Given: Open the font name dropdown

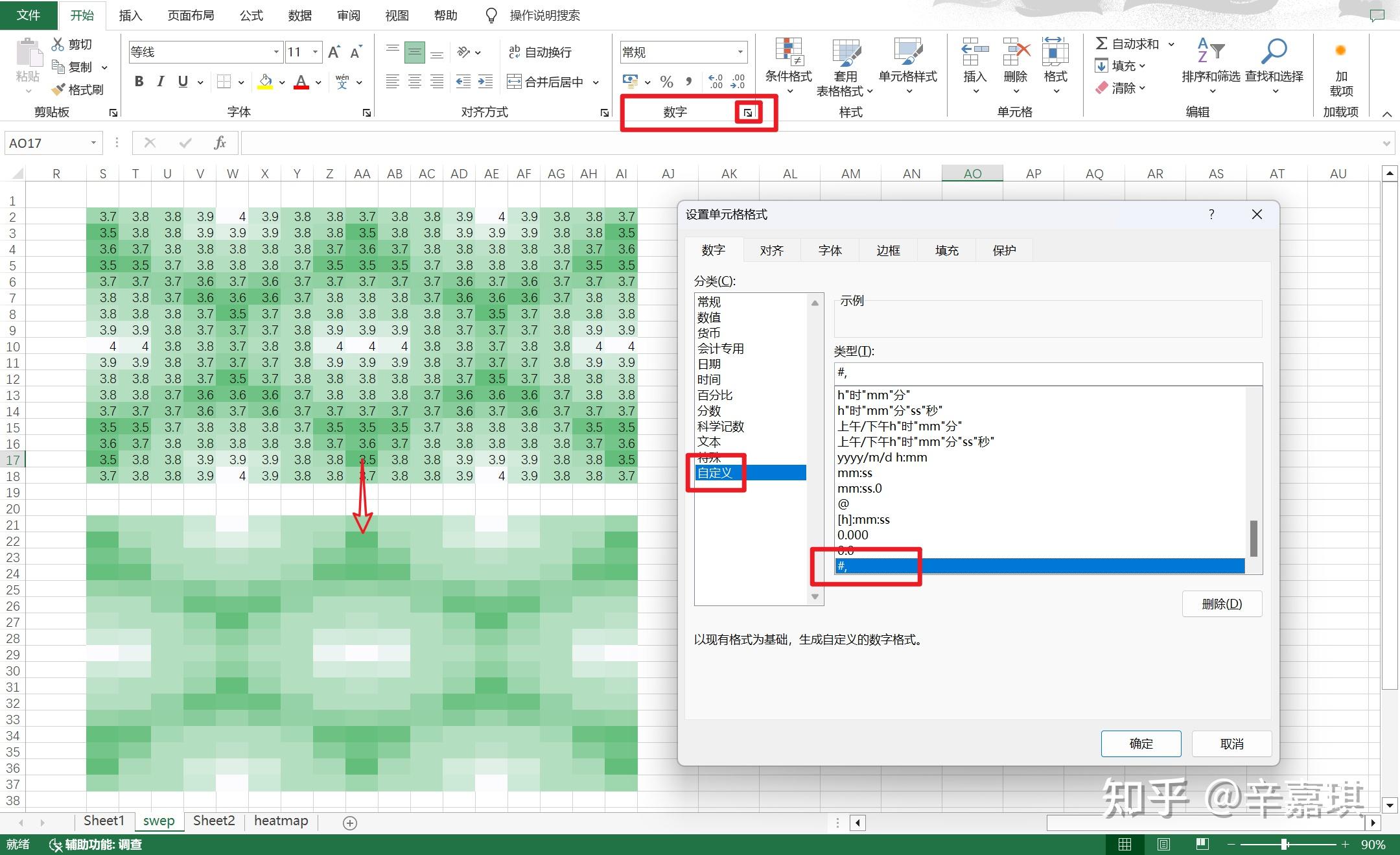Looking at the screenshot, I should (276, 52).
